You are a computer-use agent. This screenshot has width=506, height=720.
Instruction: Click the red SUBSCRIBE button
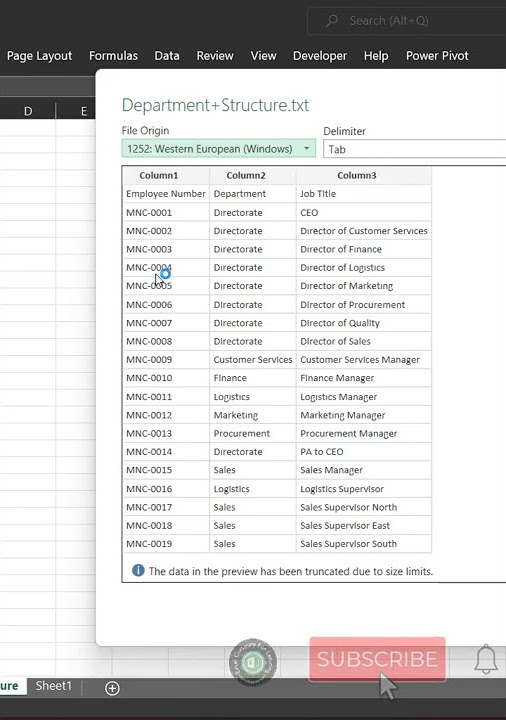[377, 659]
